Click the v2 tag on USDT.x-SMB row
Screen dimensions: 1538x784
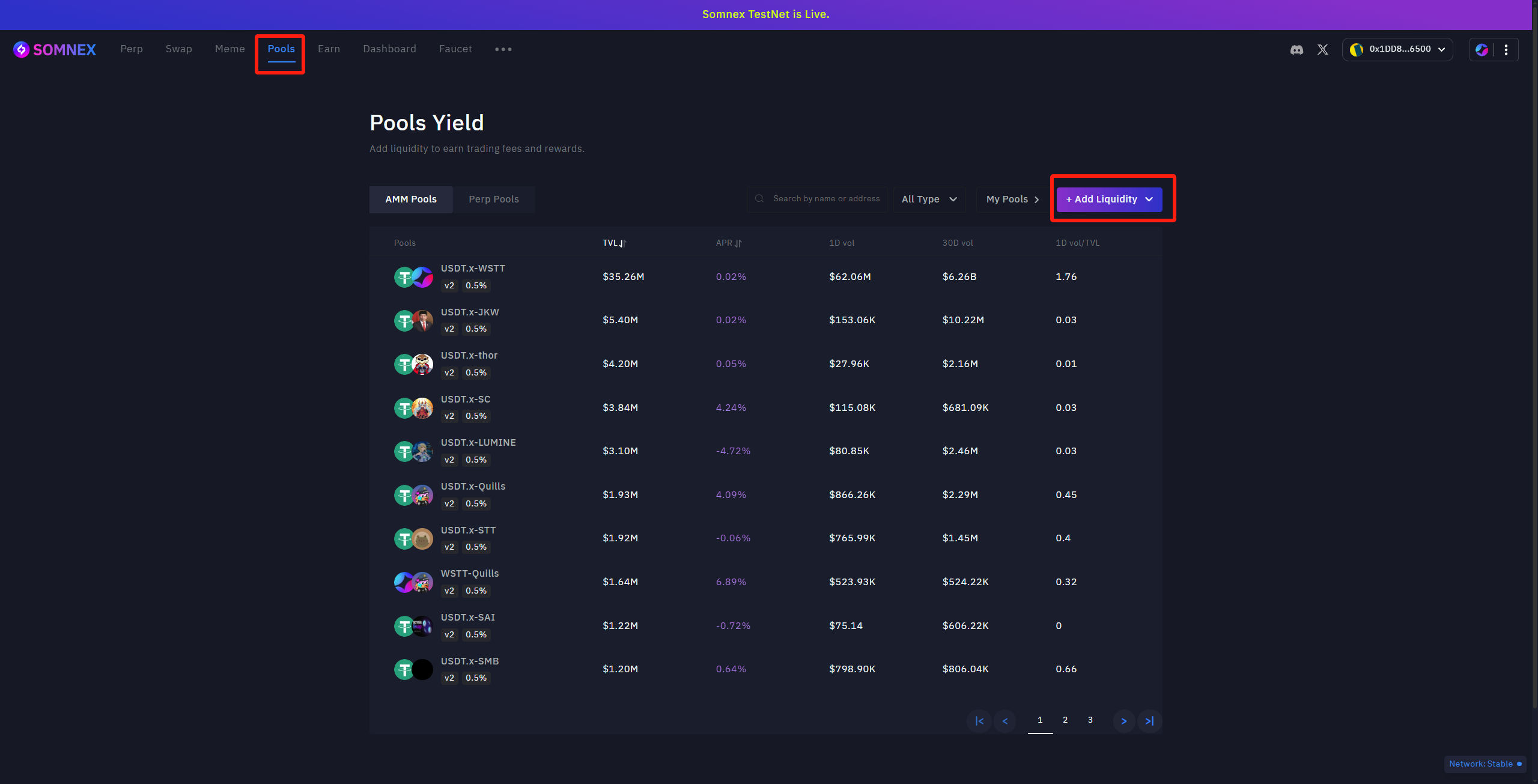pos(449,678)
